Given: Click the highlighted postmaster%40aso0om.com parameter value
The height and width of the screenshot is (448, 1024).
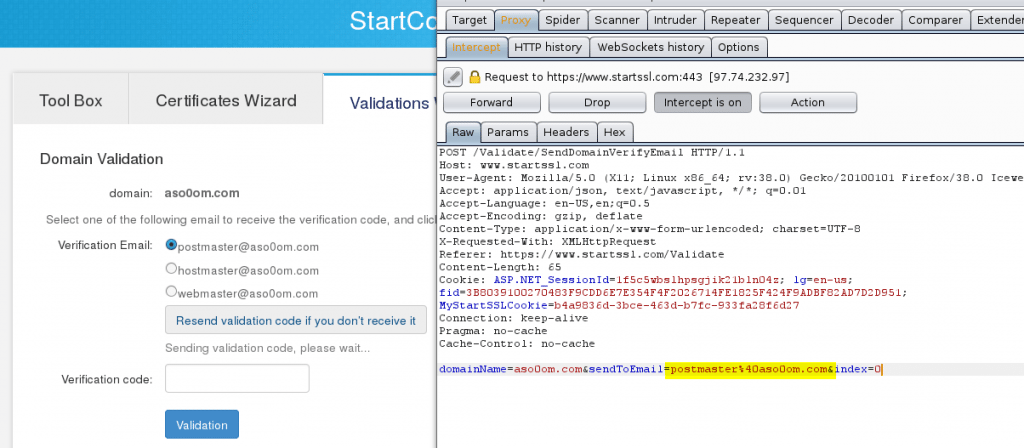Looking at the screenshot, I should (x=750, y=370).
